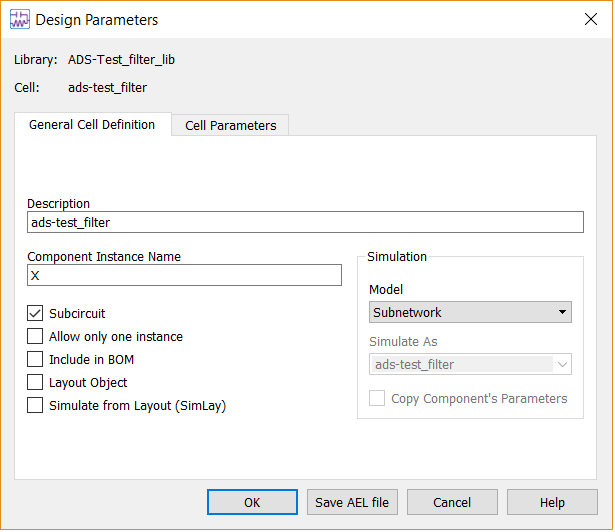The height and width of the screenshot is (532, 615).
Task: Expand the Simulate As combo box
Action: pos(470,364)
